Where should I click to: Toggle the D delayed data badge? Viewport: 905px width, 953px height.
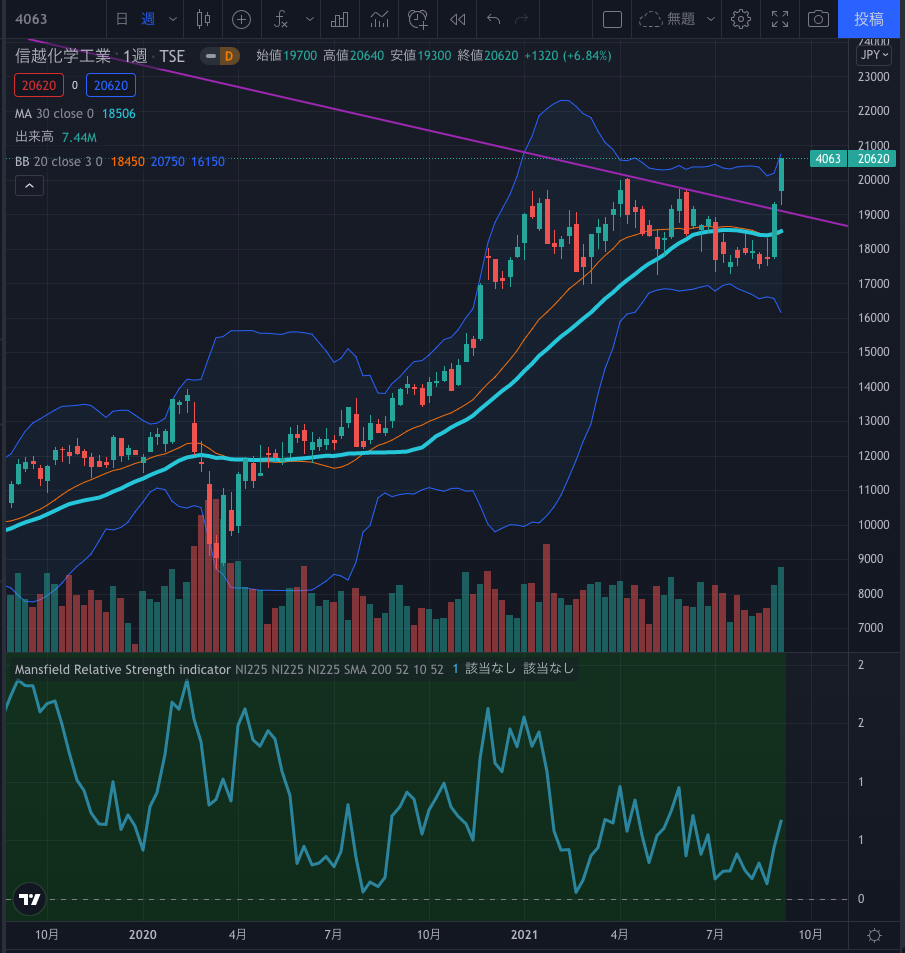pyautogui.click(x=229, y=57)
